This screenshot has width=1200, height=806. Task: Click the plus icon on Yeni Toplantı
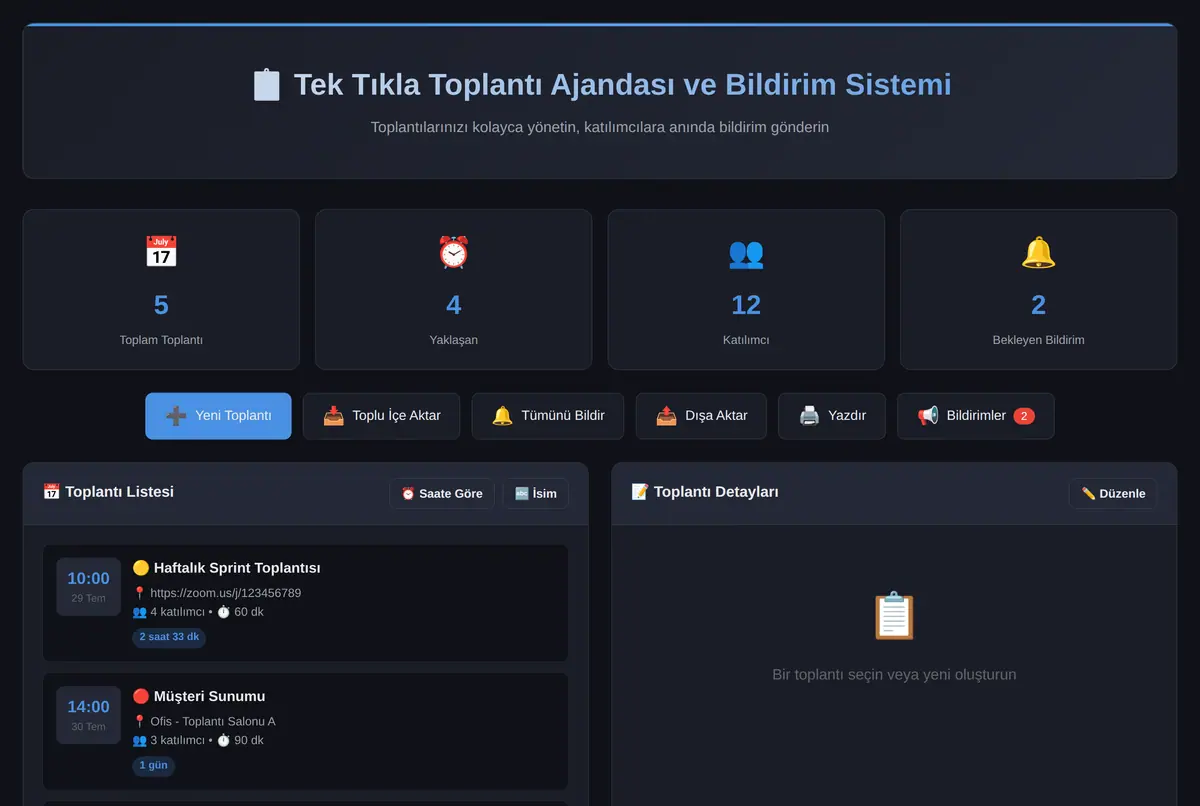tap(176, 416)
